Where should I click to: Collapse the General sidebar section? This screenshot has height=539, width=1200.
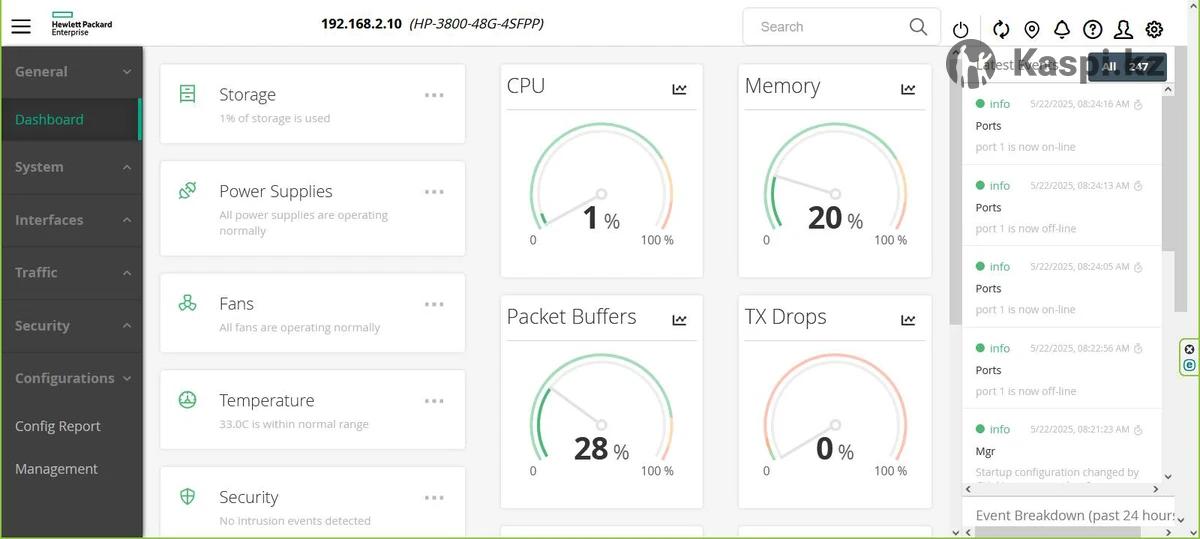point(70,72)
